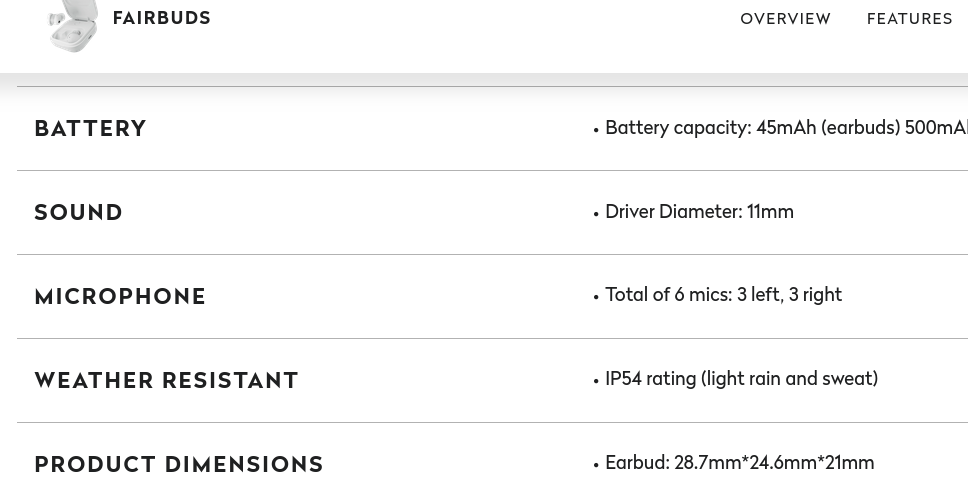968x490 pixels.
Task: Click bullet point beside Earbud dimensions
Action: click(x=596, y=465)
